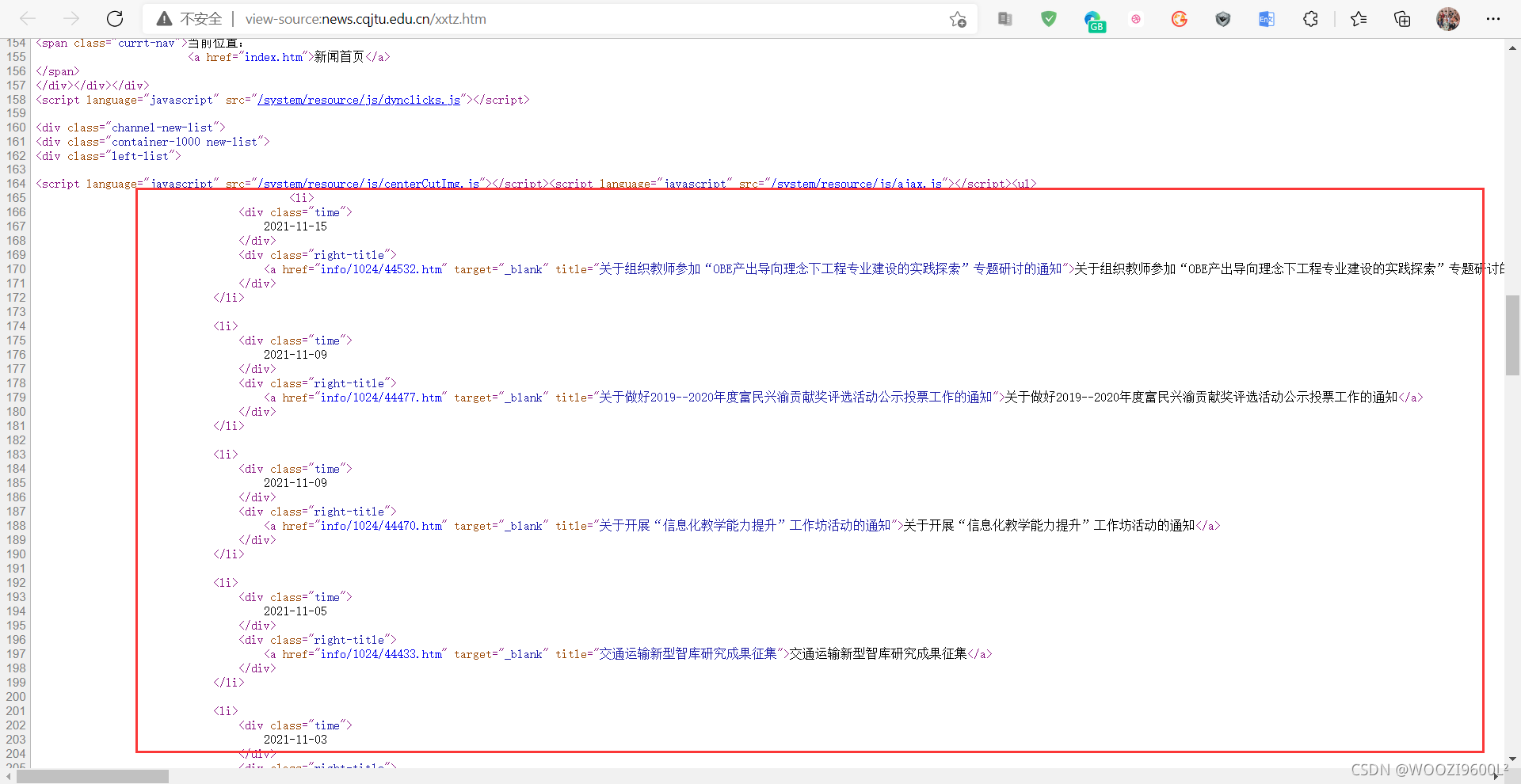Add this page to favorites star icon
Viewport: 1521px width, 784px height.
pyautogui.click(x=958, y=19)
